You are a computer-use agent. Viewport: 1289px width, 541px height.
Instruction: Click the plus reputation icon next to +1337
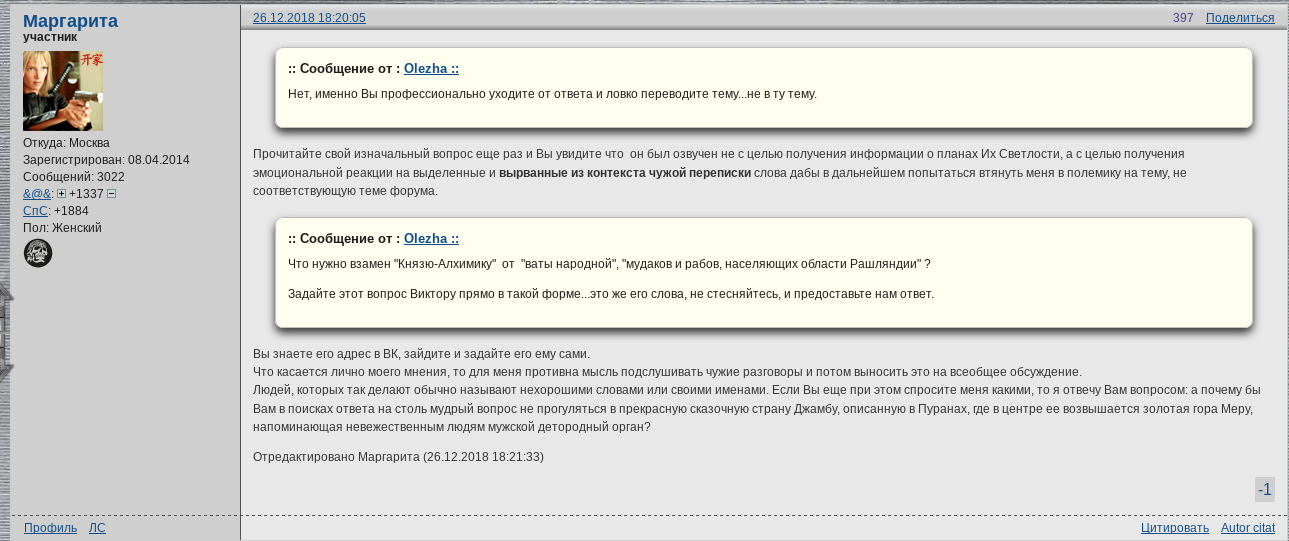[61, 194]
